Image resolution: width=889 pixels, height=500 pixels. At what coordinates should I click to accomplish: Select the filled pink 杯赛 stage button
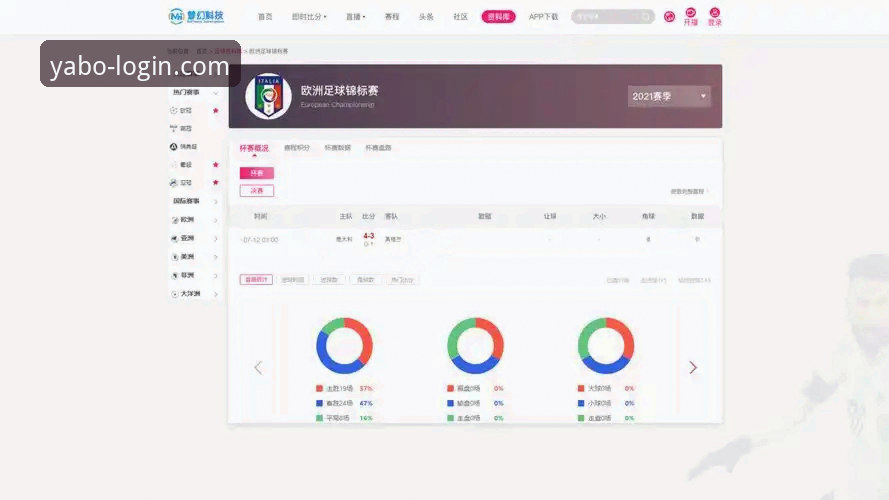(257, 173)
